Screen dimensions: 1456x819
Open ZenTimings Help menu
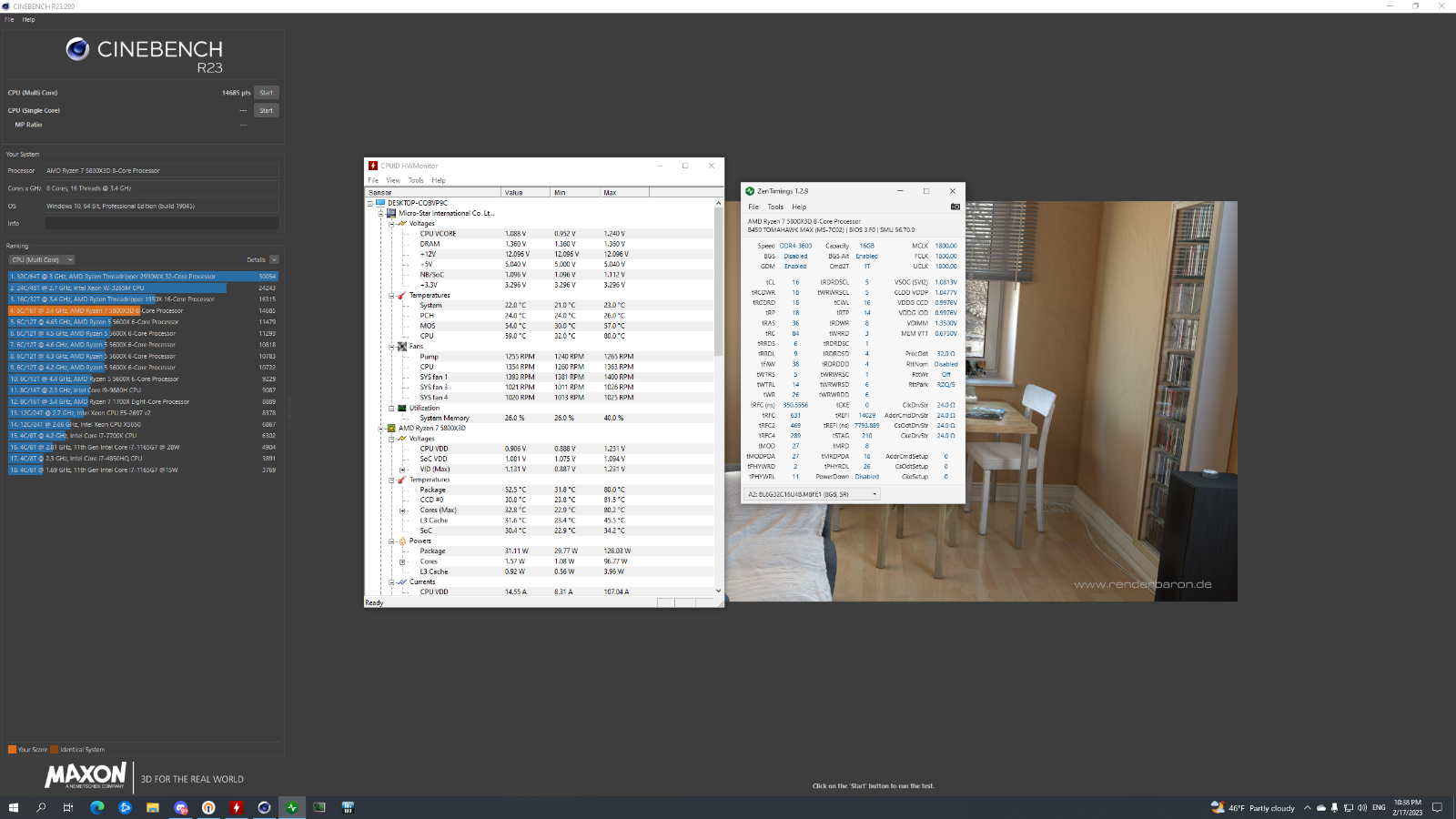[799, 207]
